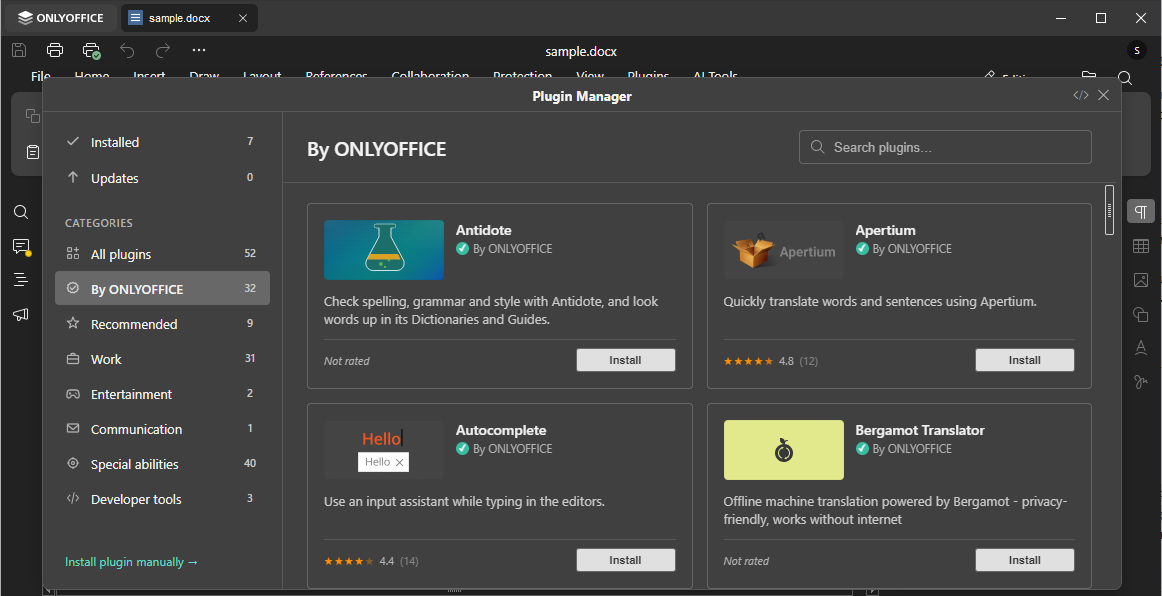Open the Headings navigation icon
1162x596 pixels.
point(21,279)
